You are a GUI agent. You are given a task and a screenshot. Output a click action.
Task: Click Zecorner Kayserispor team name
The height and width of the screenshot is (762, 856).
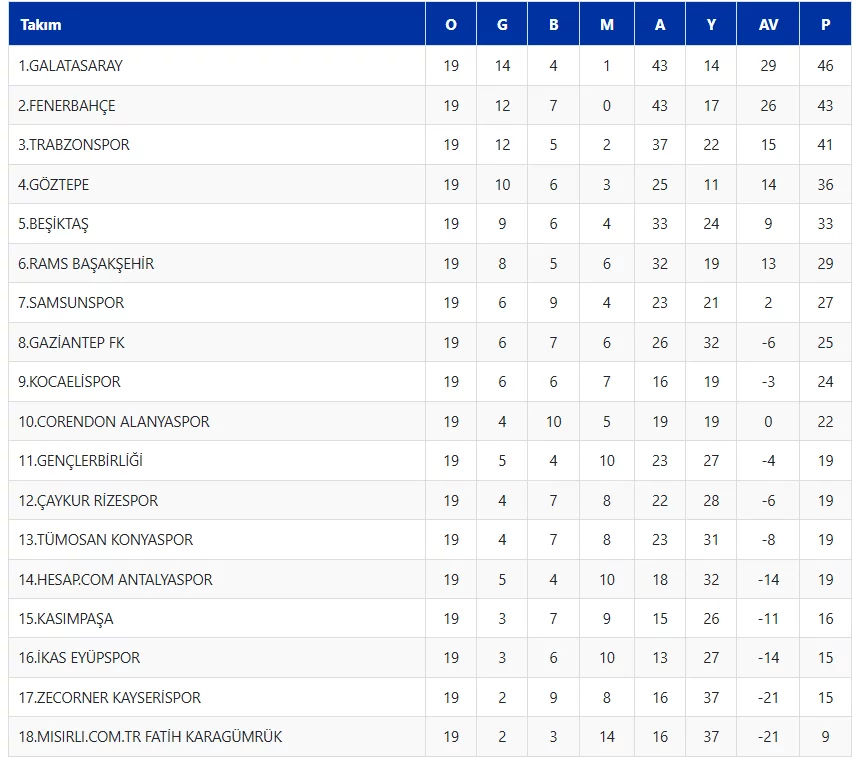click(110, 698)
